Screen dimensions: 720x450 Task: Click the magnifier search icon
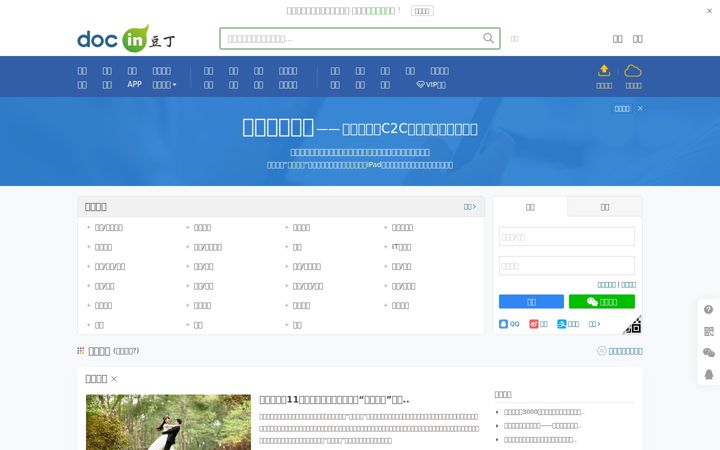[489, 38]
